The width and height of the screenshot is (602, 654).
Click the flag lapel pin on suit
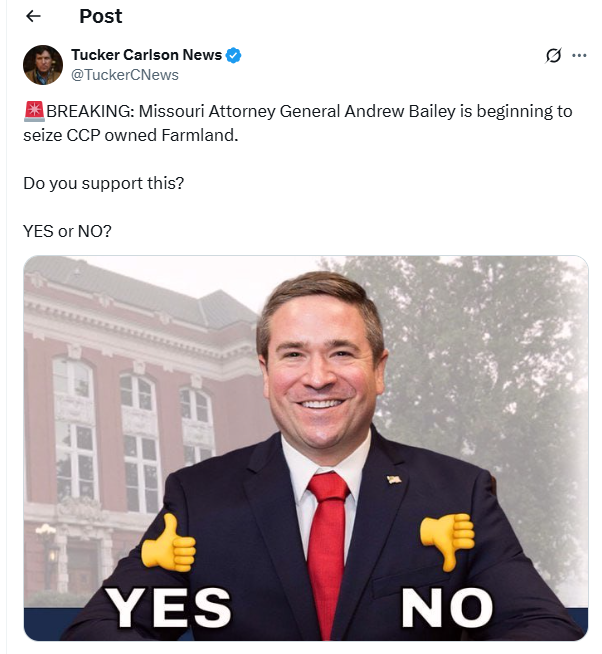(394, 479)
